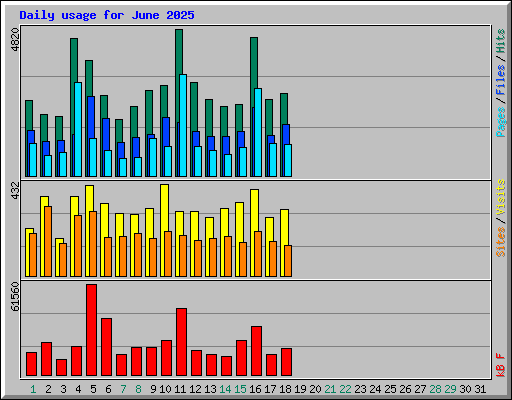This screenshot has height=400, width=512.
Task: Click the yellow 'Visits' legend label
Action: [x=500, y=198]
